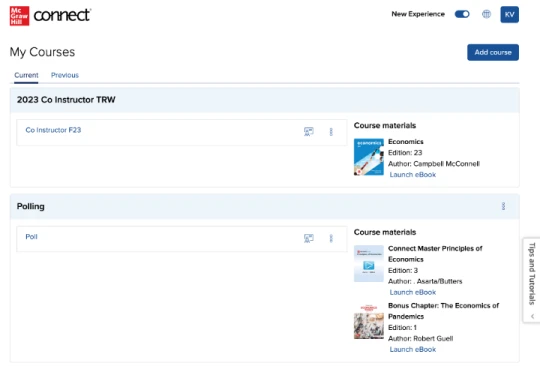Click the Edition: 23 text

405,152
